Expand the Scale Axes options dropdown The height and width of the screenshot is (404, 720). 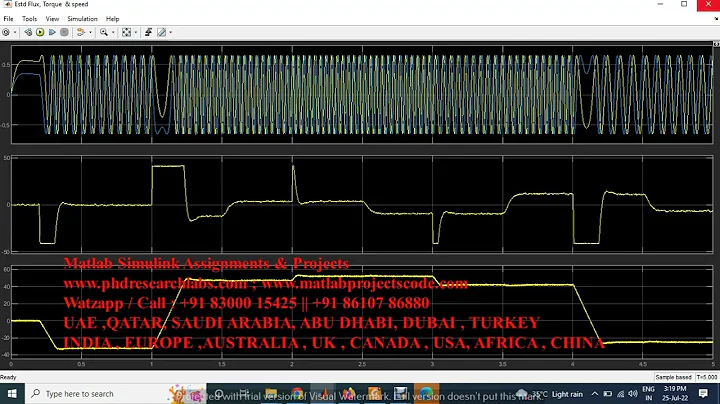(x=135, y=32)
